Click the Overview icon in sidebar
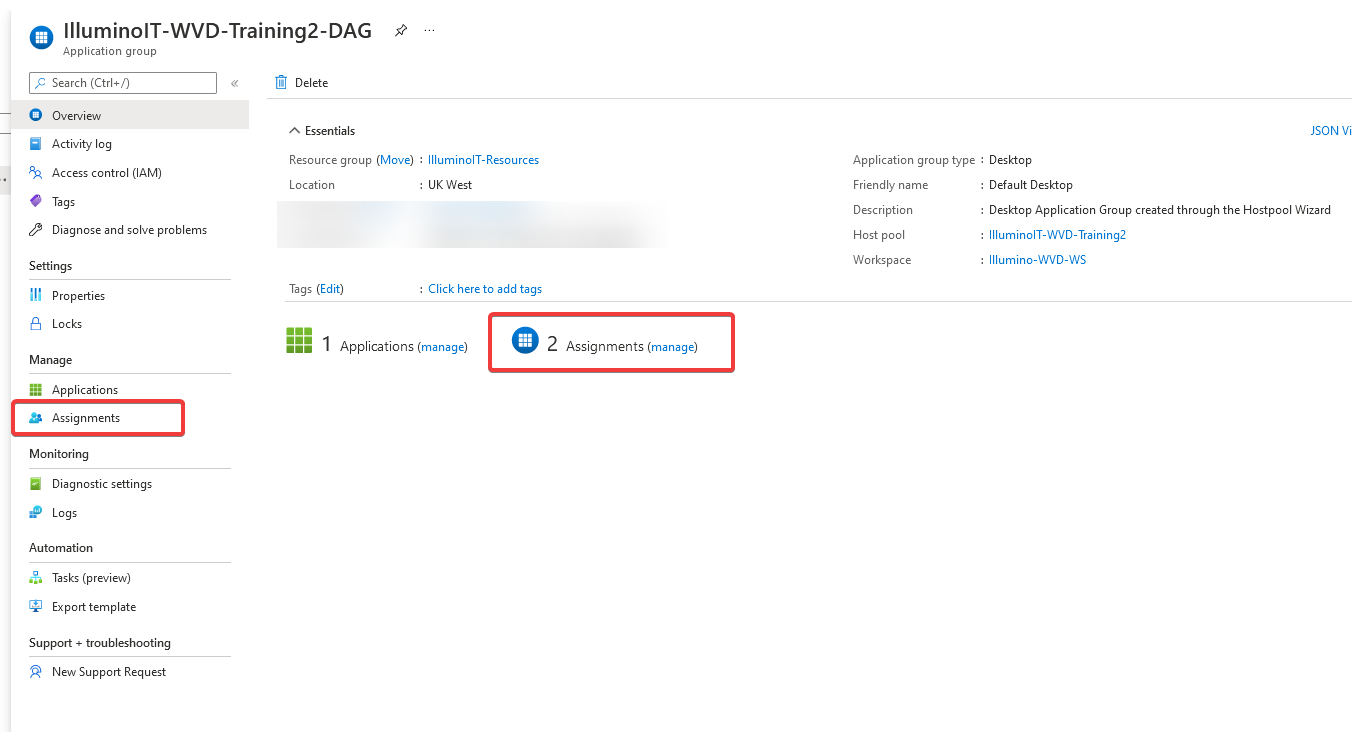Image resolution: width=1352 pixels, height=732 pixels. click(x=36, y=115)
